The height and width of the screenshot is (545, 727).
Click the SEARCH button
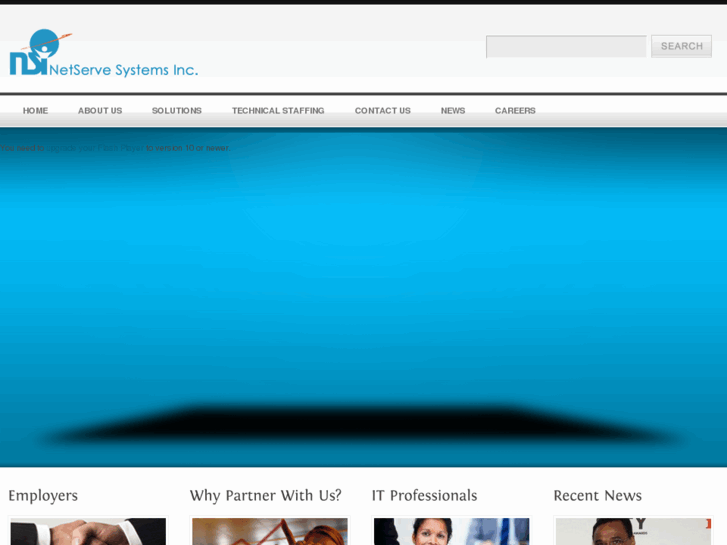point(681,46)
